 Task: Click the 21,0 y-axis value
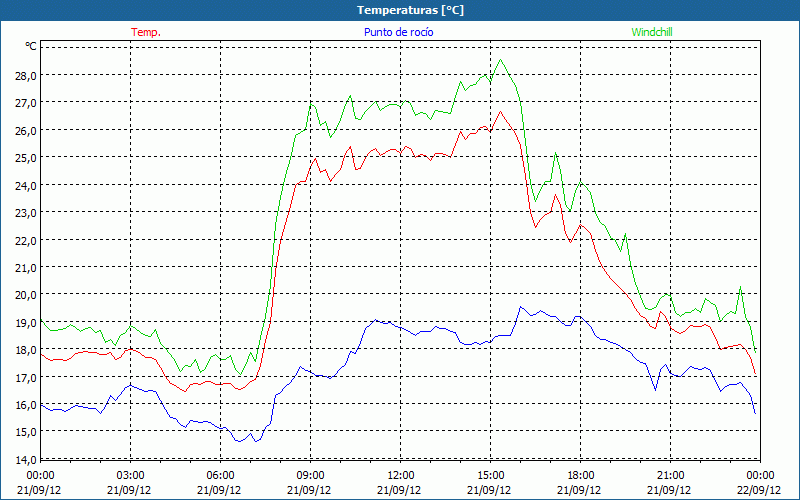26,267
